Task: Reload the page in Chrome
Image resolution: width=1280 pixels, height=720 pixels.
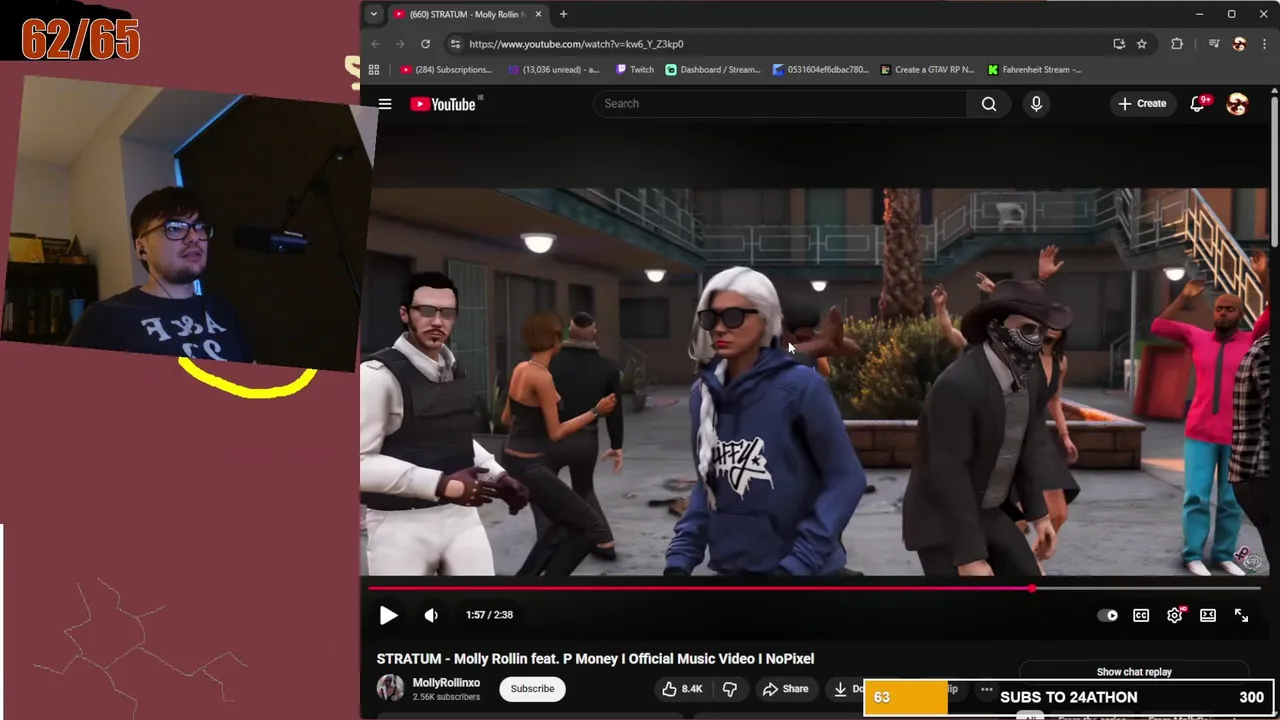Action: click(425, 44)
